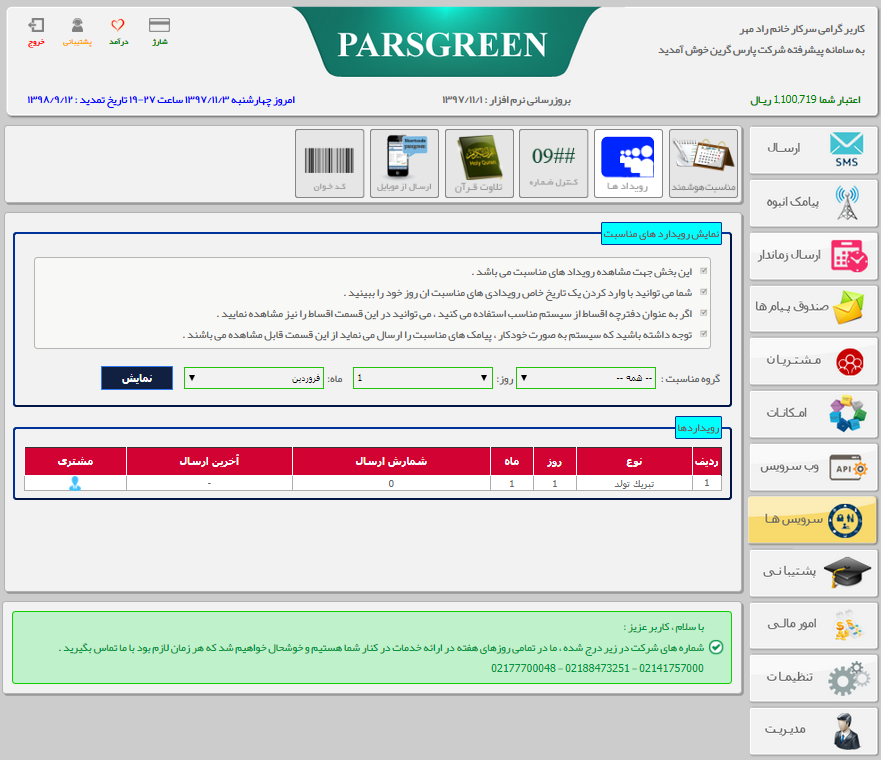Image resolution: width=881 pixels, height=760 pixels.
Task: Enable the first checkbox about viewing occasion events
Action: (x=704, y=271)
